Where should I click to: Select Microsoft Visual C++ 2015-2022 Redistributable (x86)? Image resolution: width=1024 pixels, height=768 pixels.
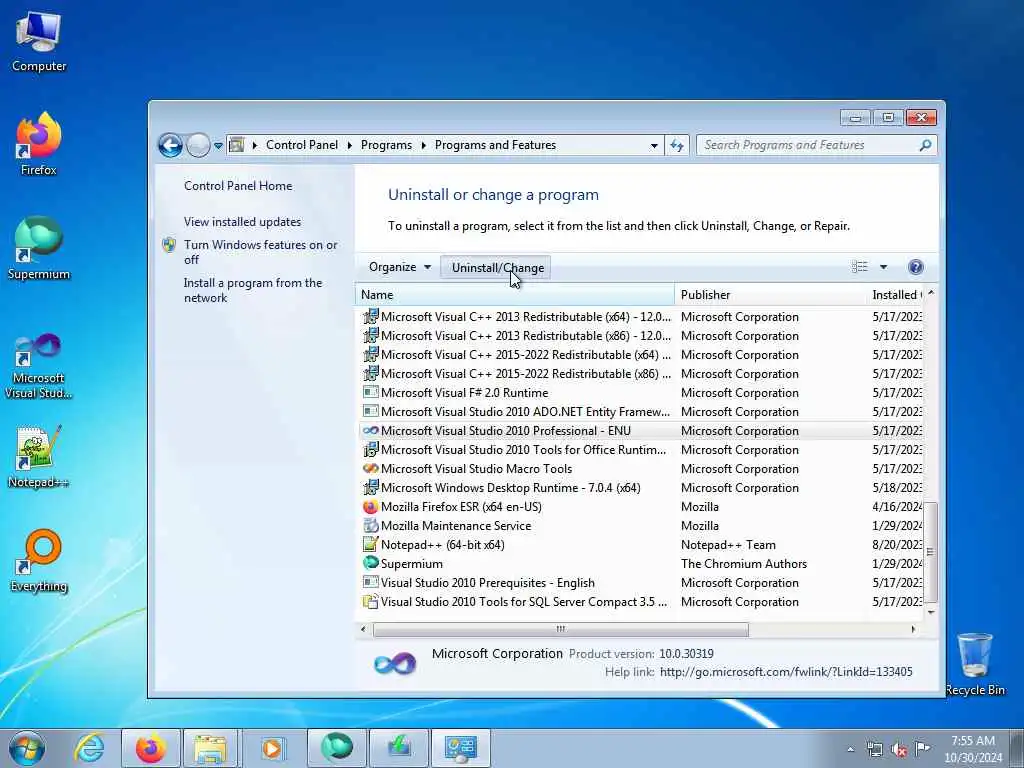tap(640, 374)
